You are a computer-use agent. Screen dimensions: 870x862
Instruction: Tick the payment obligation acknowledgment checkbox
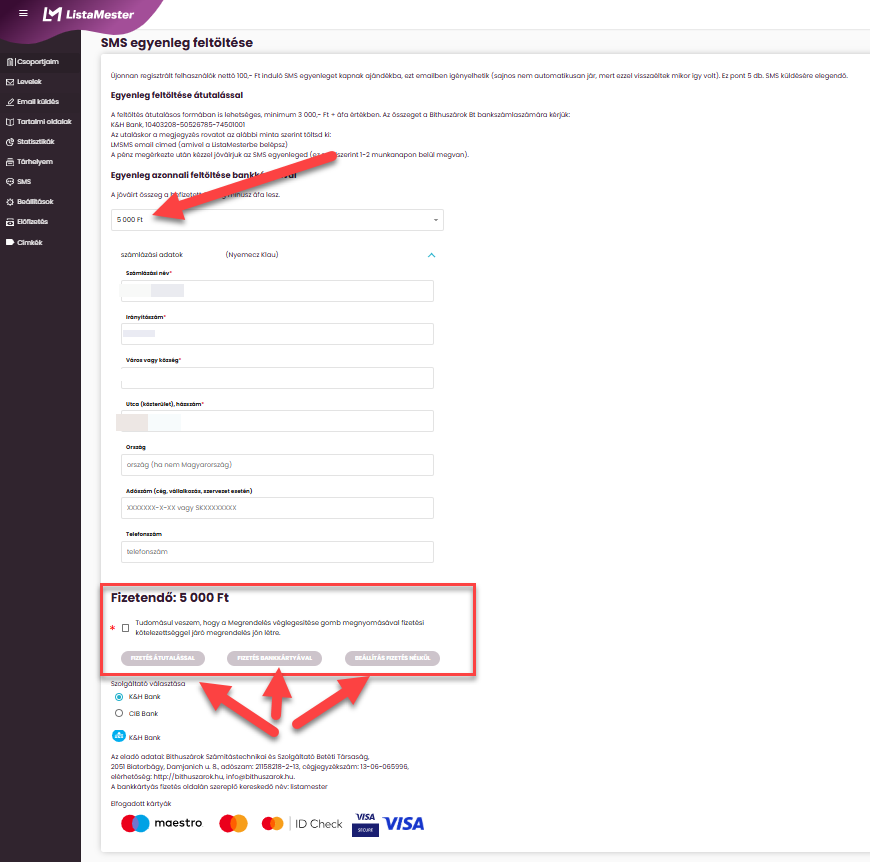coord(125,628)
